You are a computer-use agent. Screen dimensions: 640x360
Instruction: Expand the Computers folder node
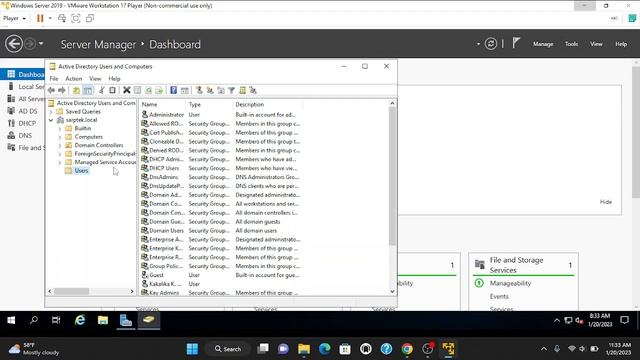tap(60, 137)
